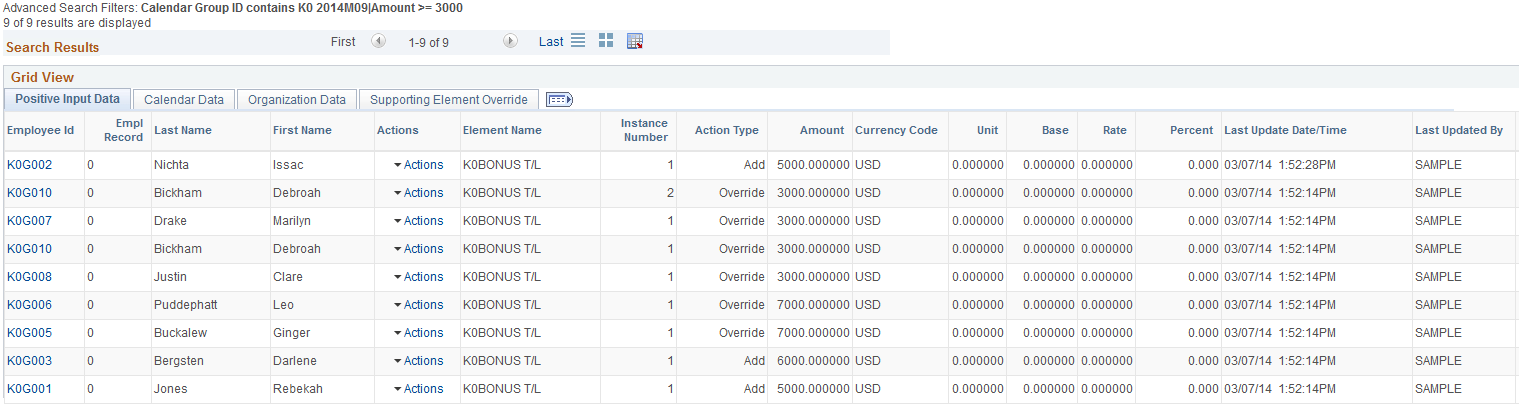Image resolution: width=1519 pixels, height=406 pixels.
Task: Open employee K0G003 link
Action: [29, 361]
